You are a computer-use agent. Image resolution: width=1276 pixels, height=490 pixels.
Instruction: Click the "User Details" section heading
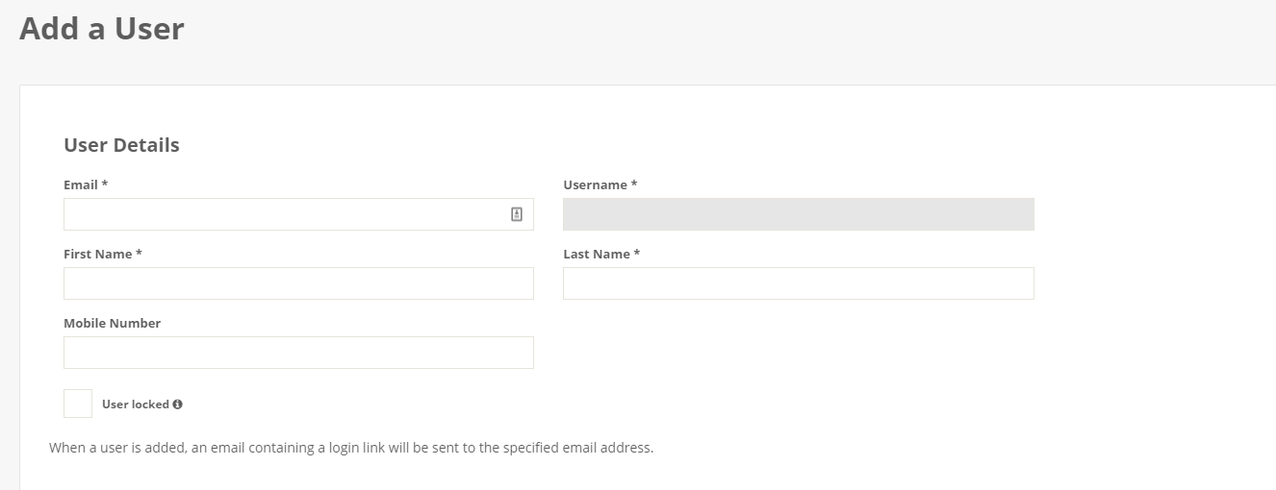click(121, 145)
